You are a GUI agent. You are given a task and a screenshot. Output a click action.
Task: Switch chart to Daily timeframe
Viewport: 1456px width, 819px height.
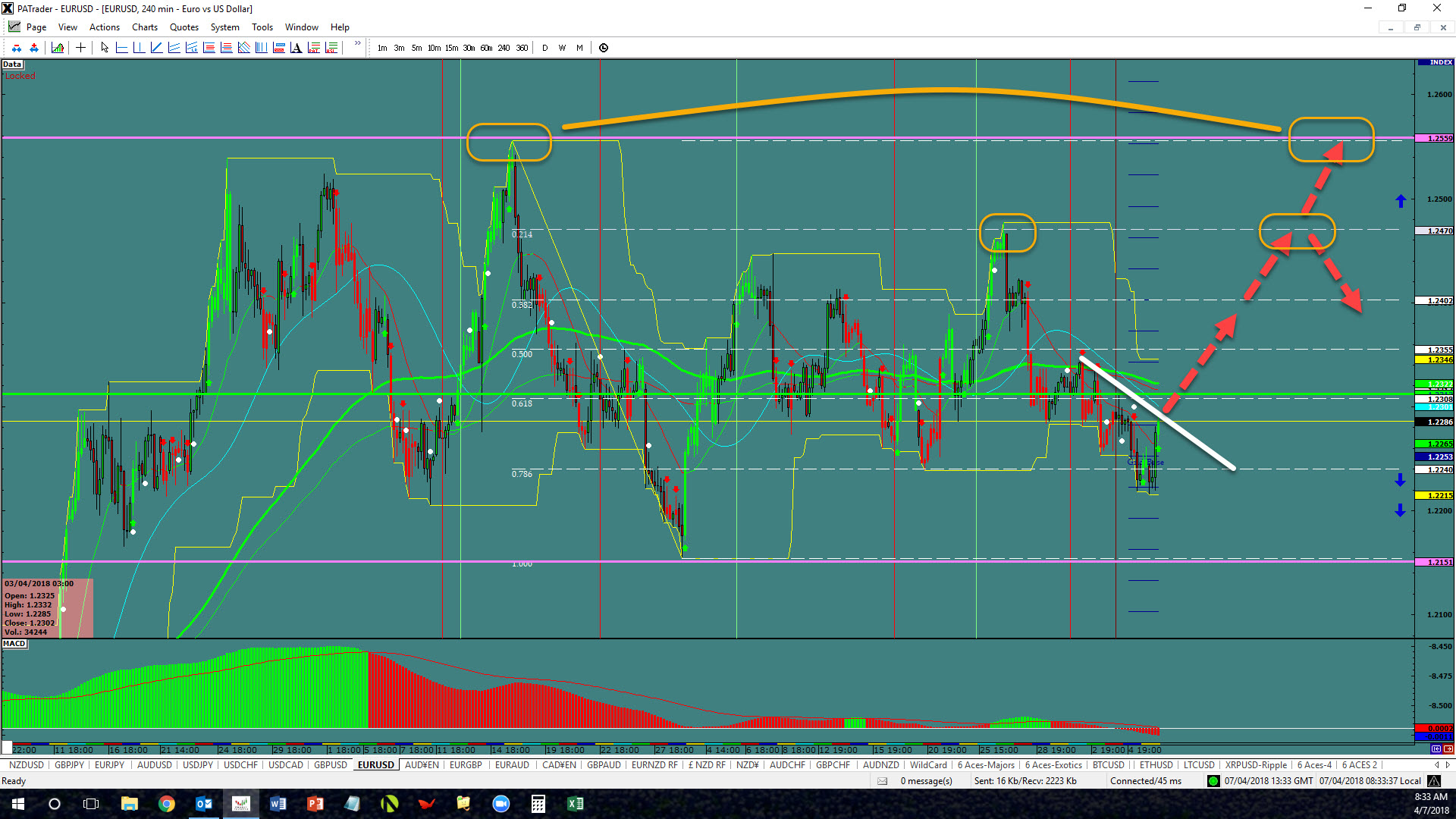point(544,48)
